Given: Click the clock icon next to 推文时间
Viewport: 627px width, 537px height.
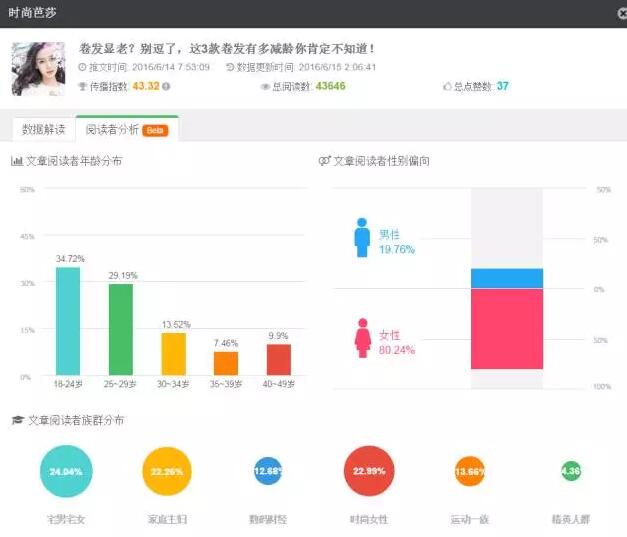Looking at the screenshot, I should [83, 68].
